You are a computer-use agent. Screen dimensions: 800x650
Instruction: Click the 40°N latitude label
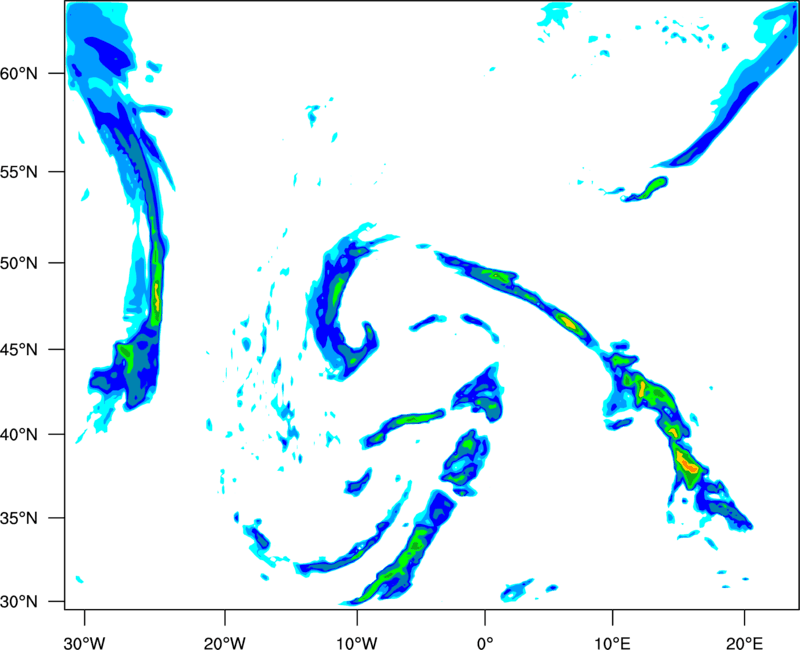pyautogui.click(x=19, y=435)
